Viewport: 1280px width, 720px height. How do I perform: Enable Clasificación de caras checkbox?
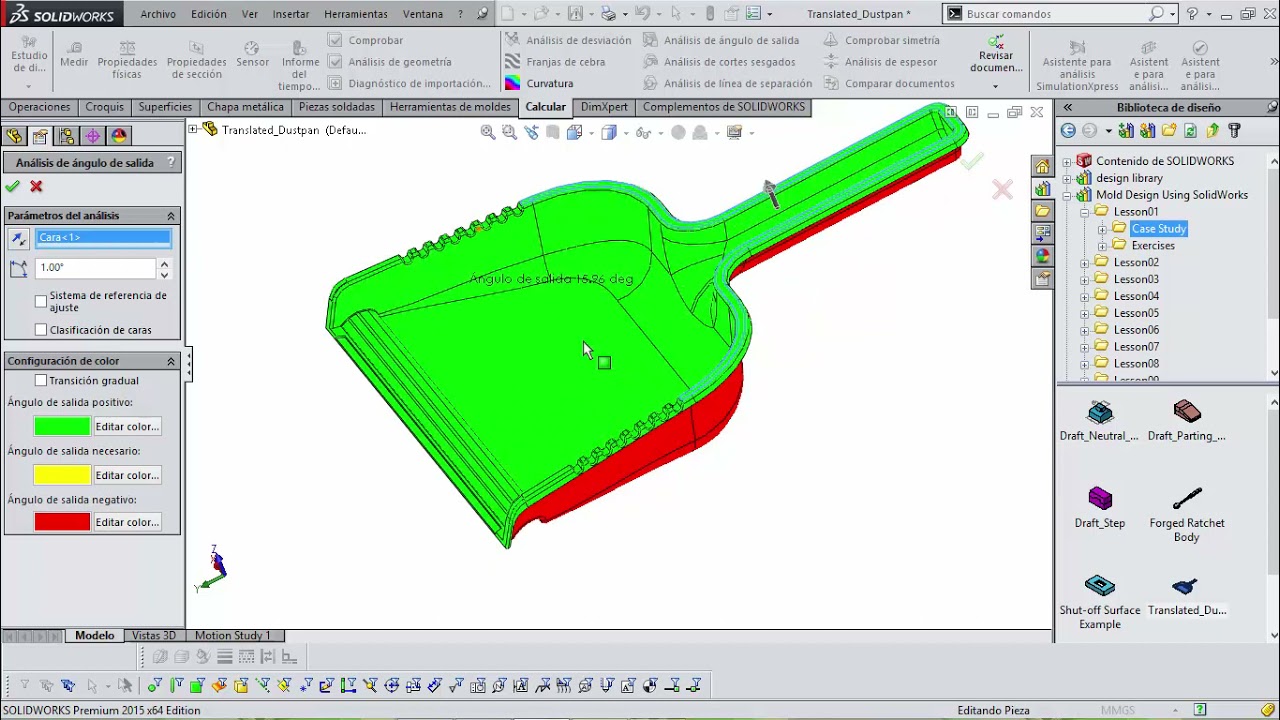[x=41, y=330]
